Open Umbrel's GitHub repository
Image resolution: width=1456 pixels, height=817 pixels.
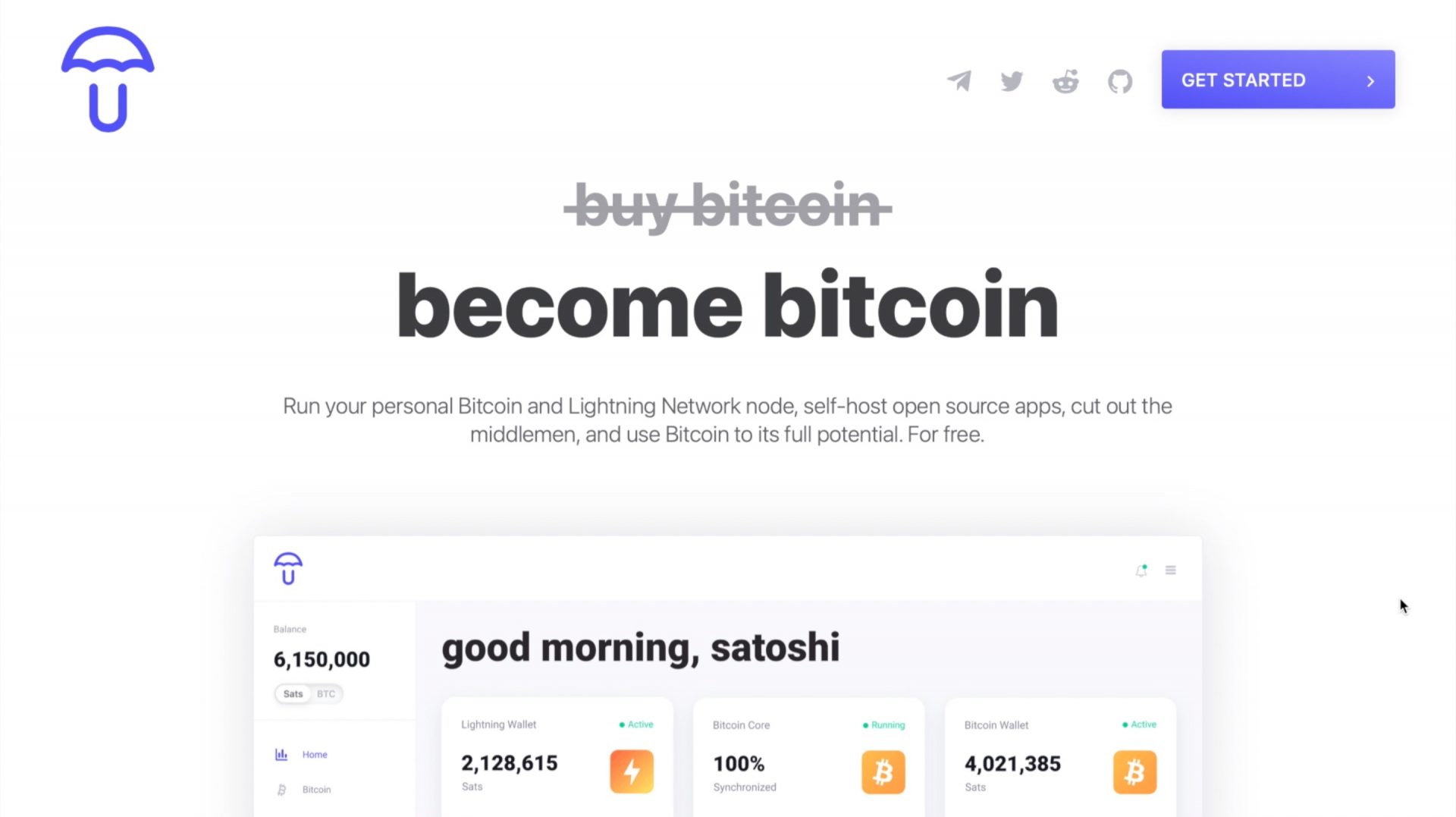point(1119,80)
